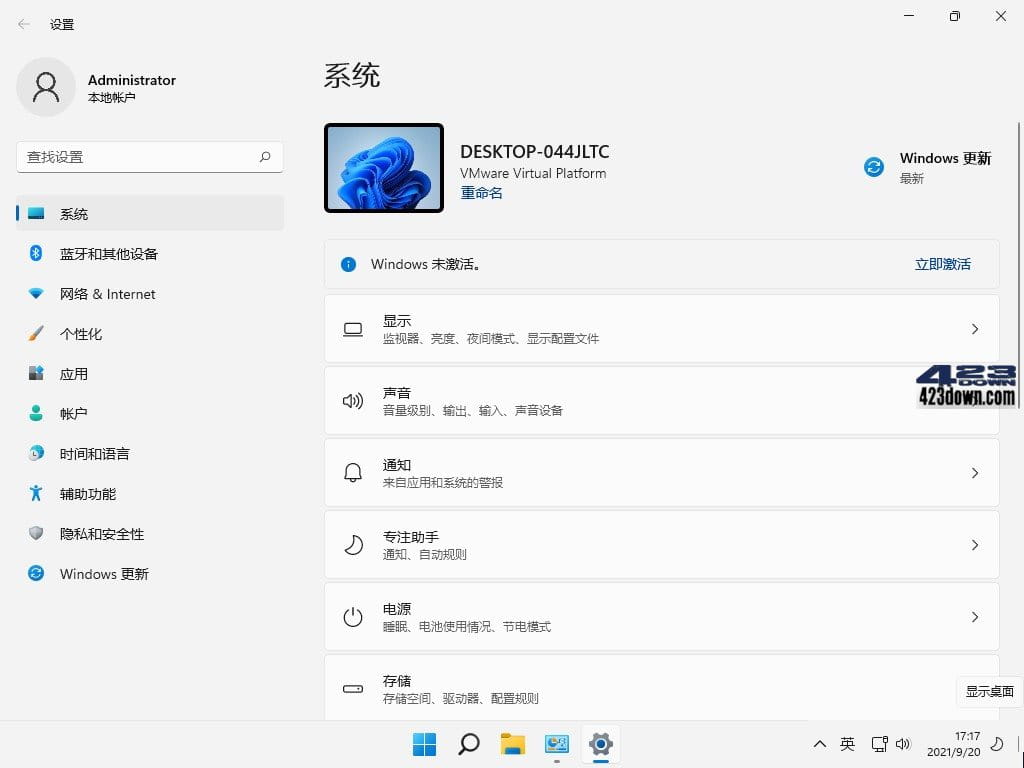
Task: Open File Explorer from the taskbar
Action: click(x=512, y=744)
